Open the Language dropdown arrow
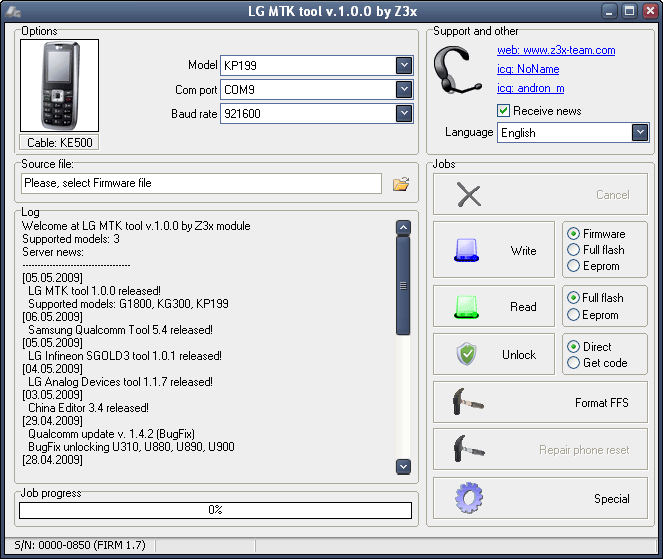 [x=640, y=132]
